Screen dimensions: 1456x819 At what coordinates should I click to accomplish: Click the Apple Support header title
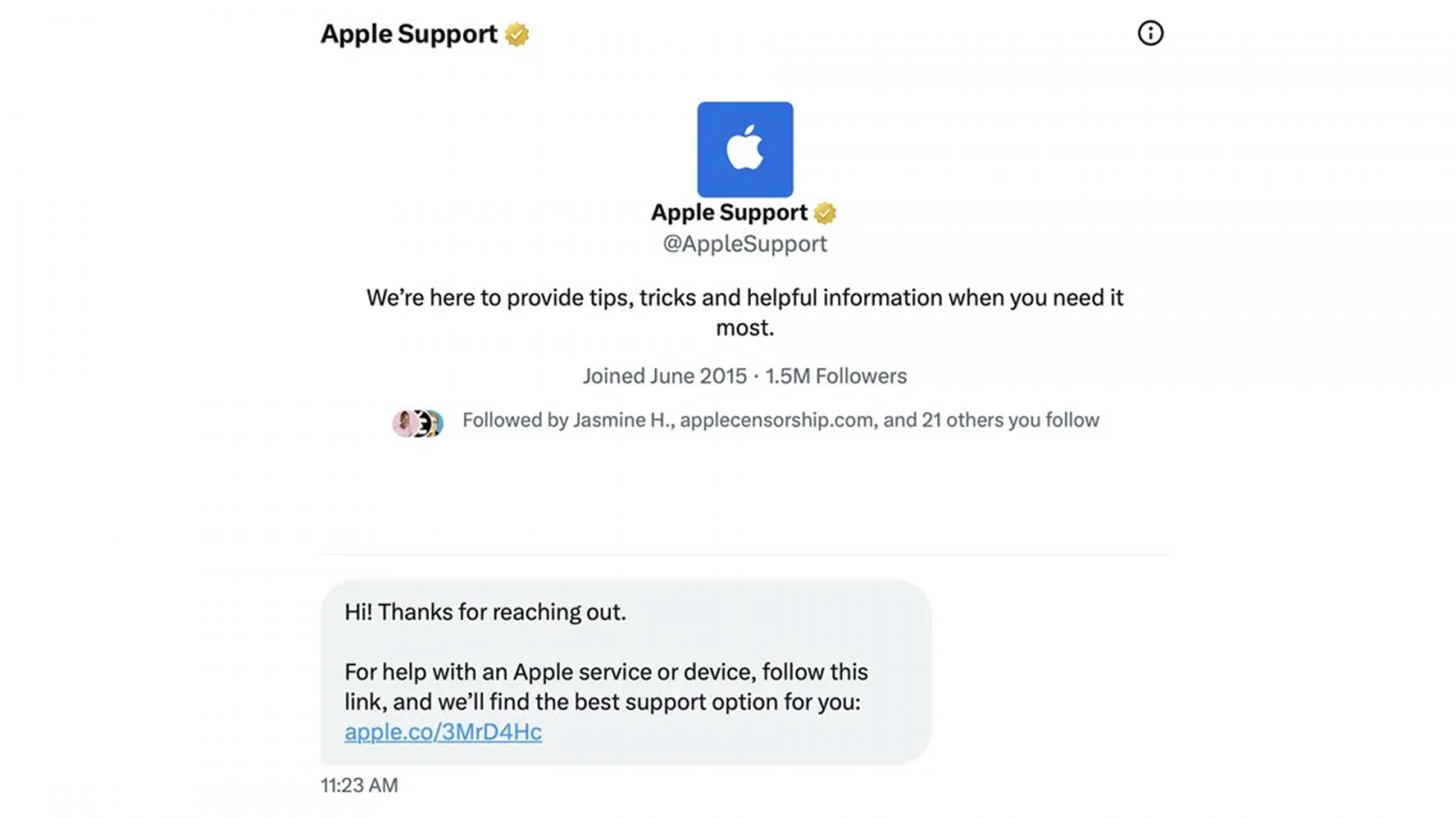tap(409, 35)
